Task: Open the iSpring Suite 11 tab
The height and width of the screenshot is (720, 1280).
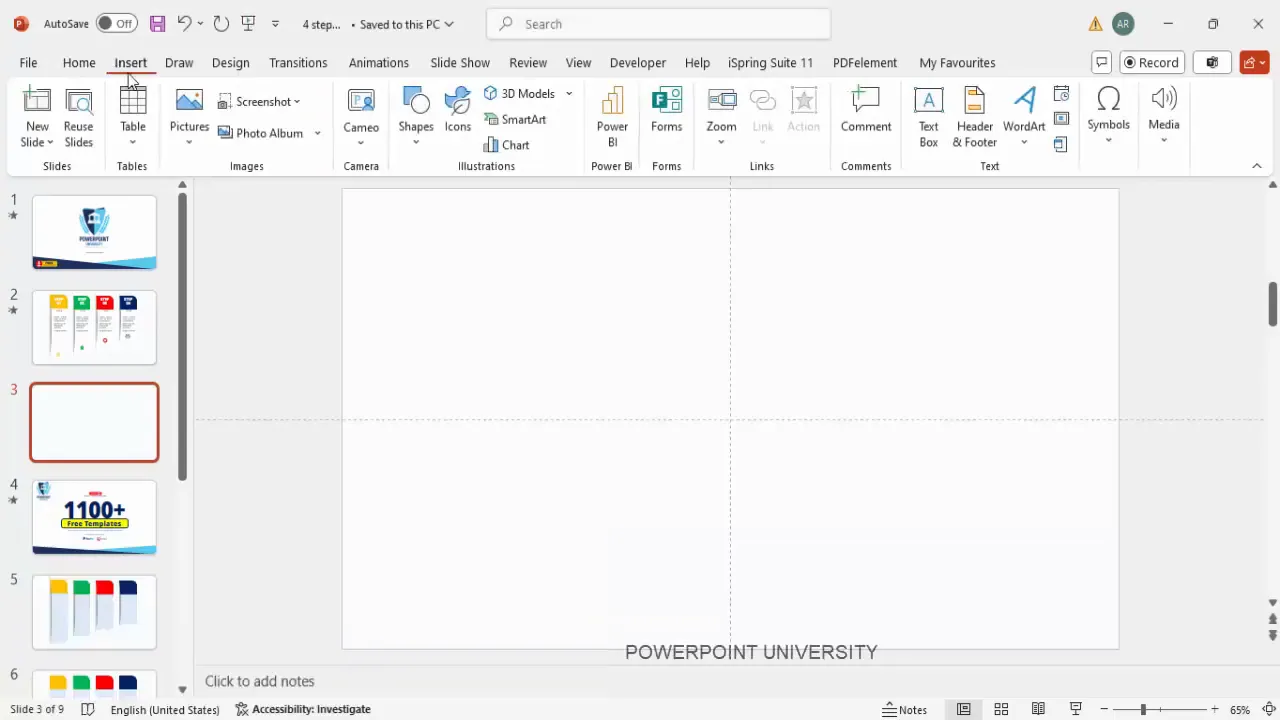Action: pos(770,62)
